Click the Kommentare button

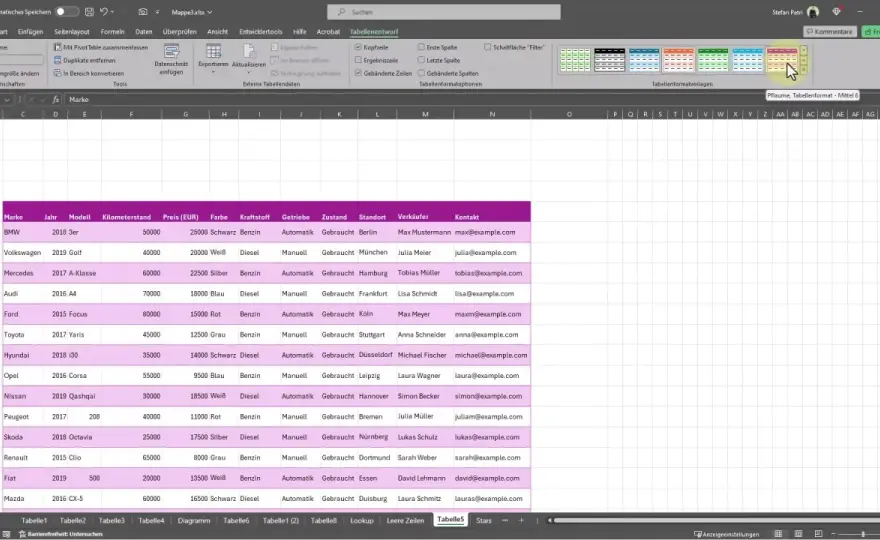[x=829, y=32]
